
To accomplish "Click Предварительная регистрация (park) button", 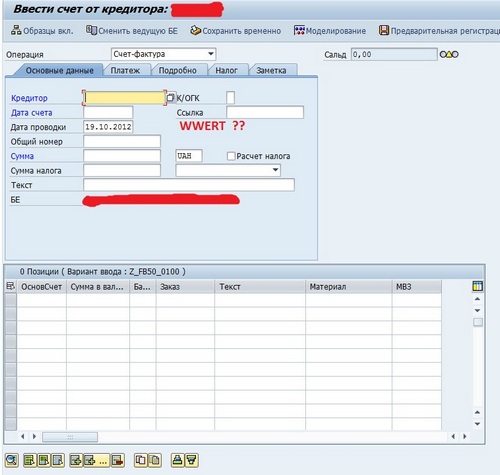I will click(x=439, y=31).
